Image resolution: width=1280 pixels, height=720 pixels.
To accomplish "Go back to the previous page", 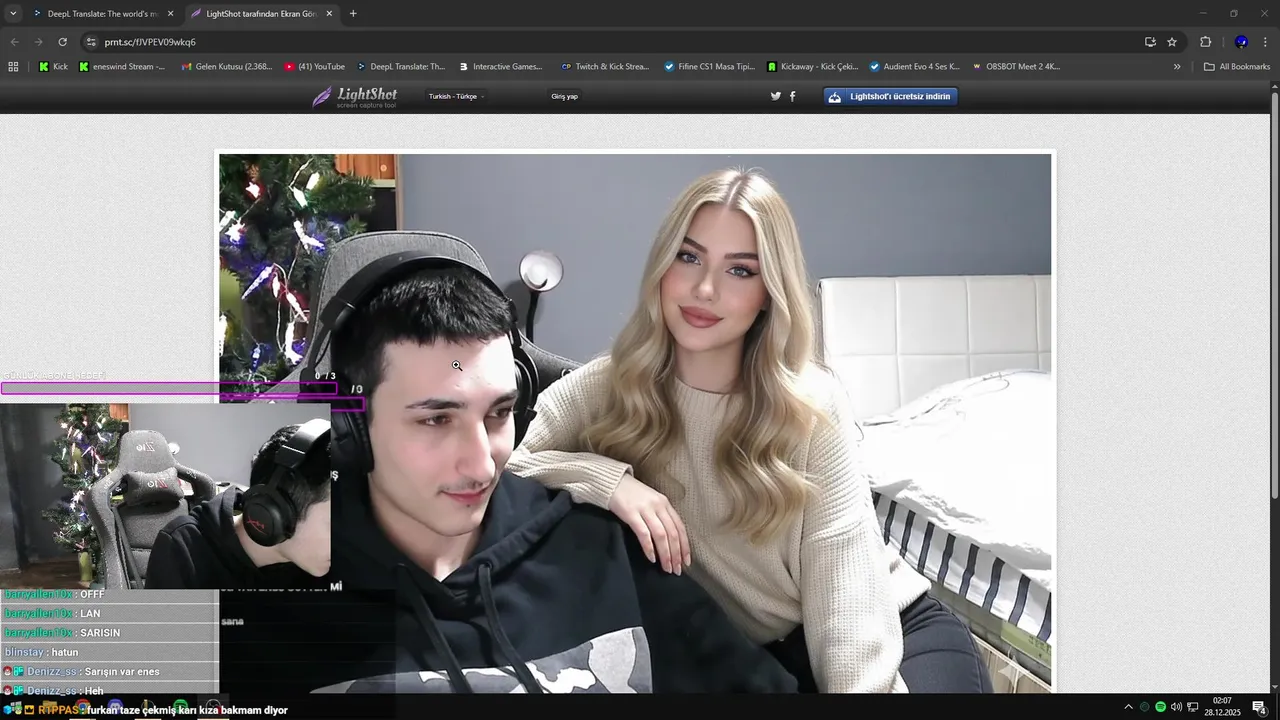I will point(14,42).
